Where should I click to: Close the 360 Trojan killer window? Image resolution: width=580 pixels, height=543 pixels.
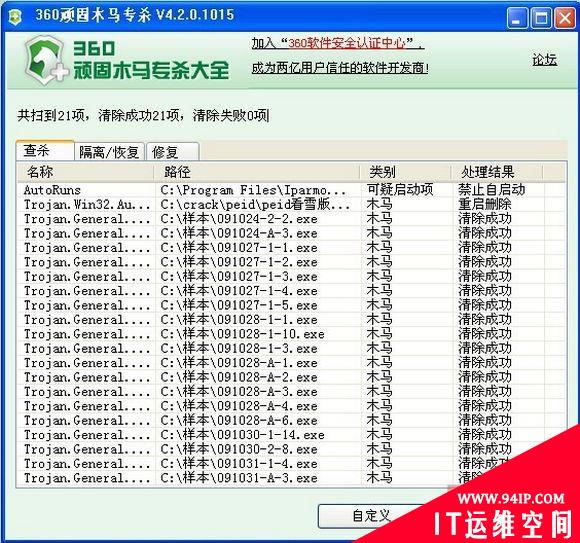click(564, 18)
